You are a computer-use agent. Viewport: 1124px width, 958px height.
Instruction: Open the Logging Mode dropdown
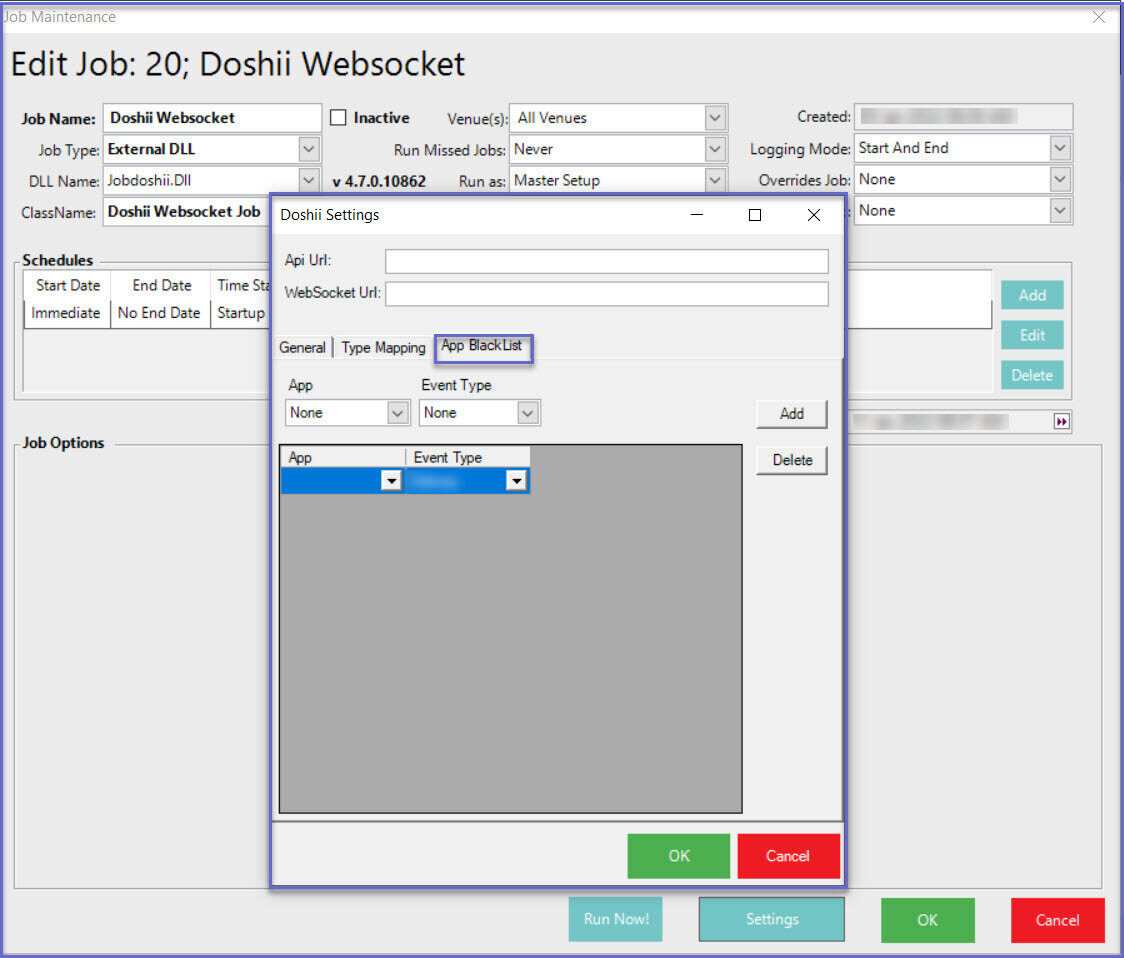[1060, 148]
